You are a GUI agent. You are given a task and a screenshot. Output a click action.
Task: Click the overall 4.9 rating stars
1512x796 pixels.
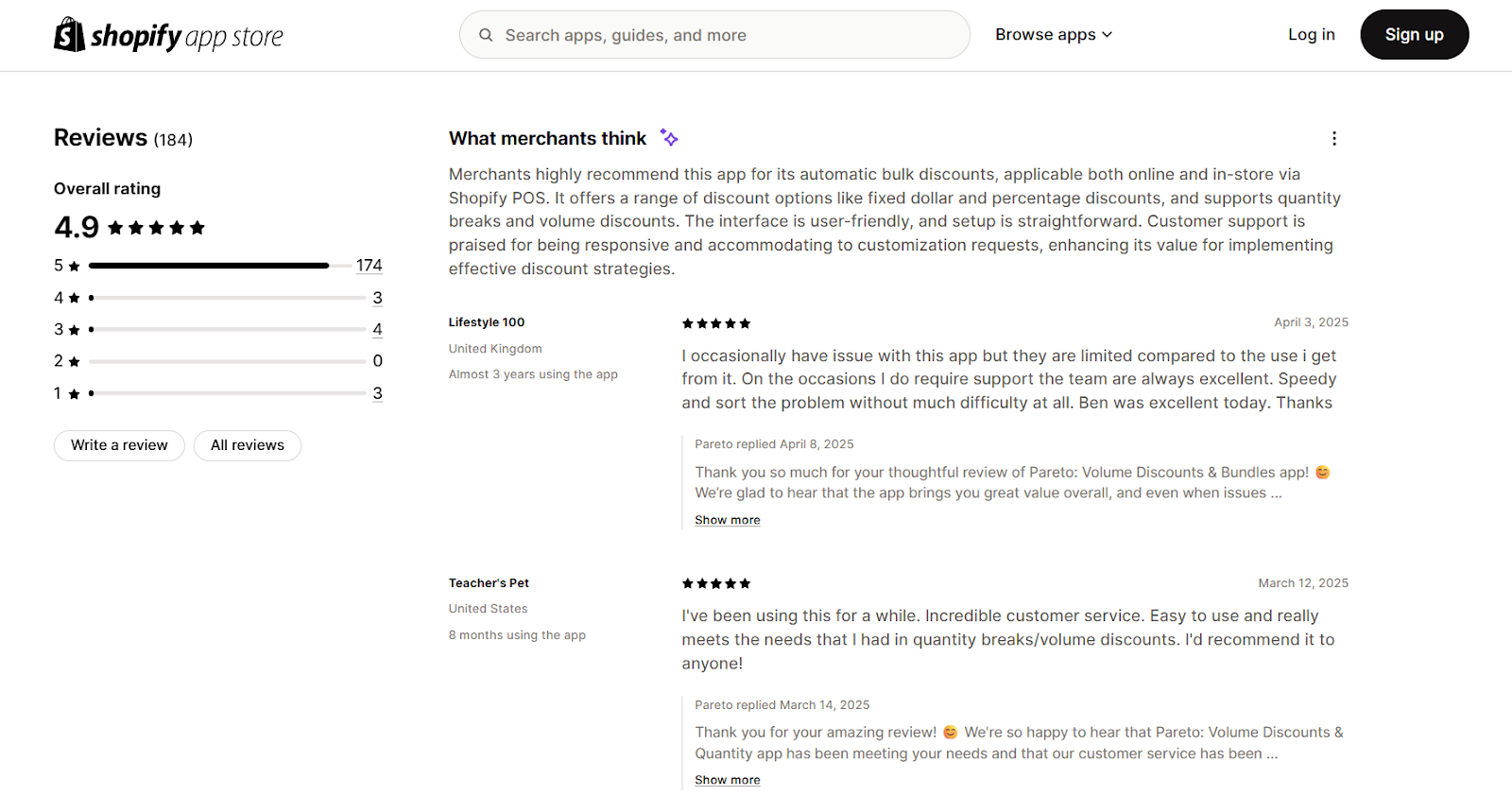click(156, 228)
